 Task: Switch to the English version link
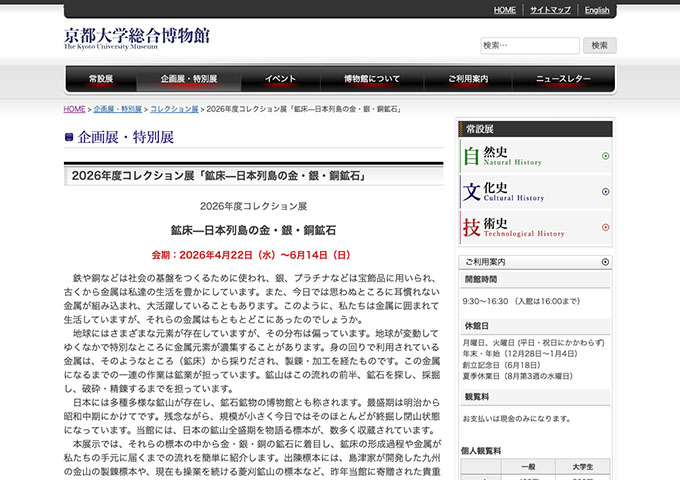tap(597, 10)
